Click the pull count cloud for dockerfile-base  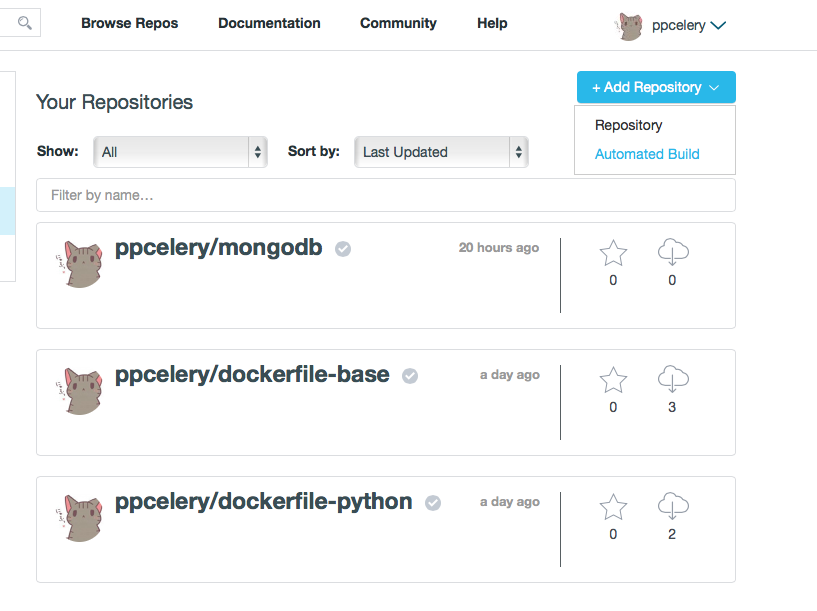coord(672,380)
